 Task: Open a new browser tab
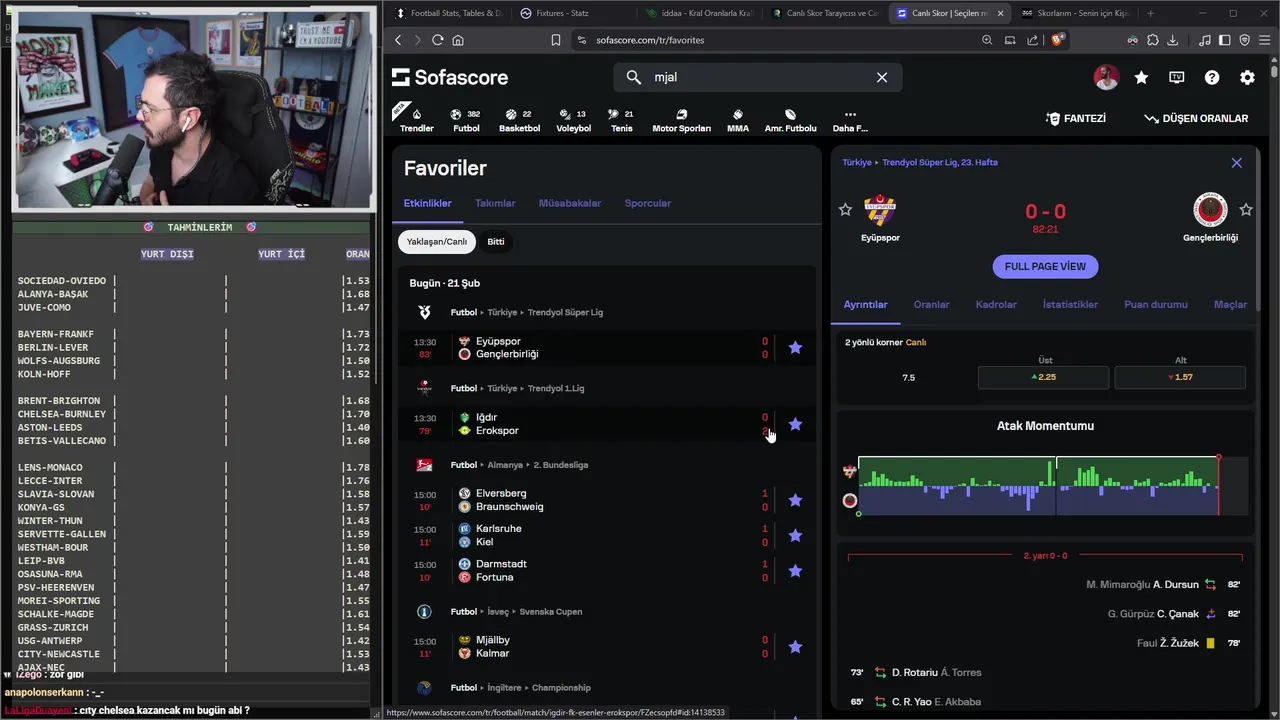[x=1150, y=13]
